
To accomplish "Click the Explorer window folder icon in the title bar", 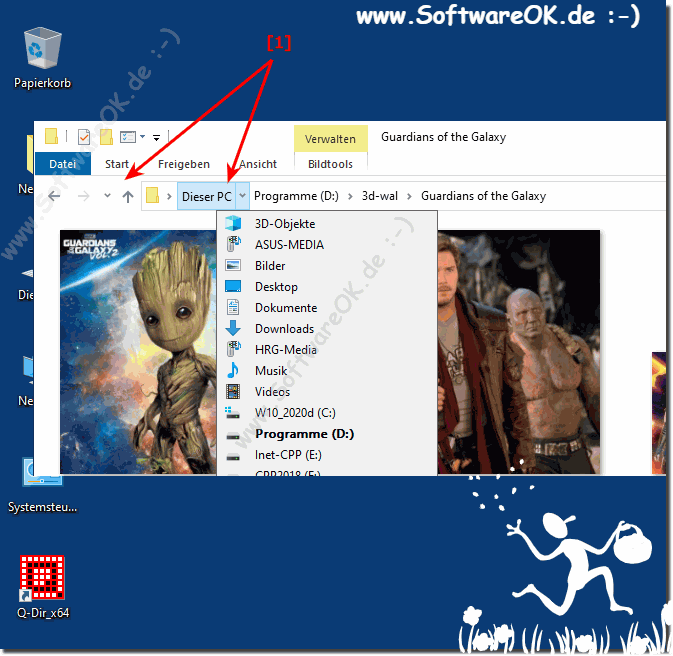I will click(52, 136).
